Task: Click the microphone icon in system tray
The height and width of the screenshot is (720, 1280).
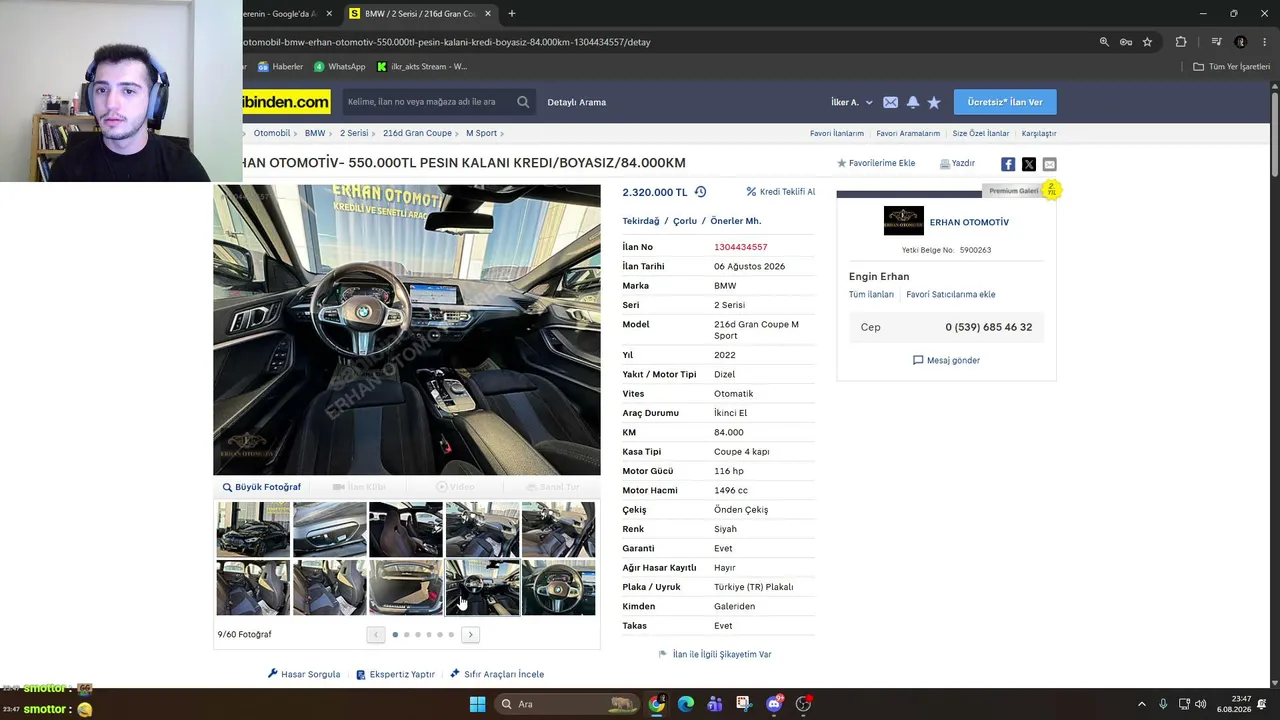Action: 1163,704
